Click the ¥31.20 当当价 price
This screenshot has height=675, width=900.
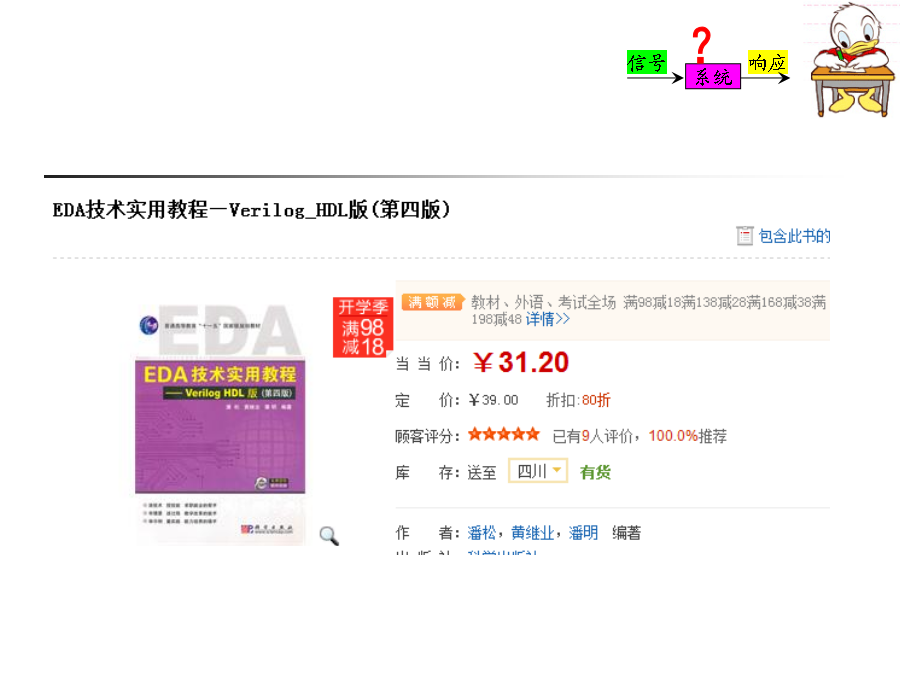[521, 362]
